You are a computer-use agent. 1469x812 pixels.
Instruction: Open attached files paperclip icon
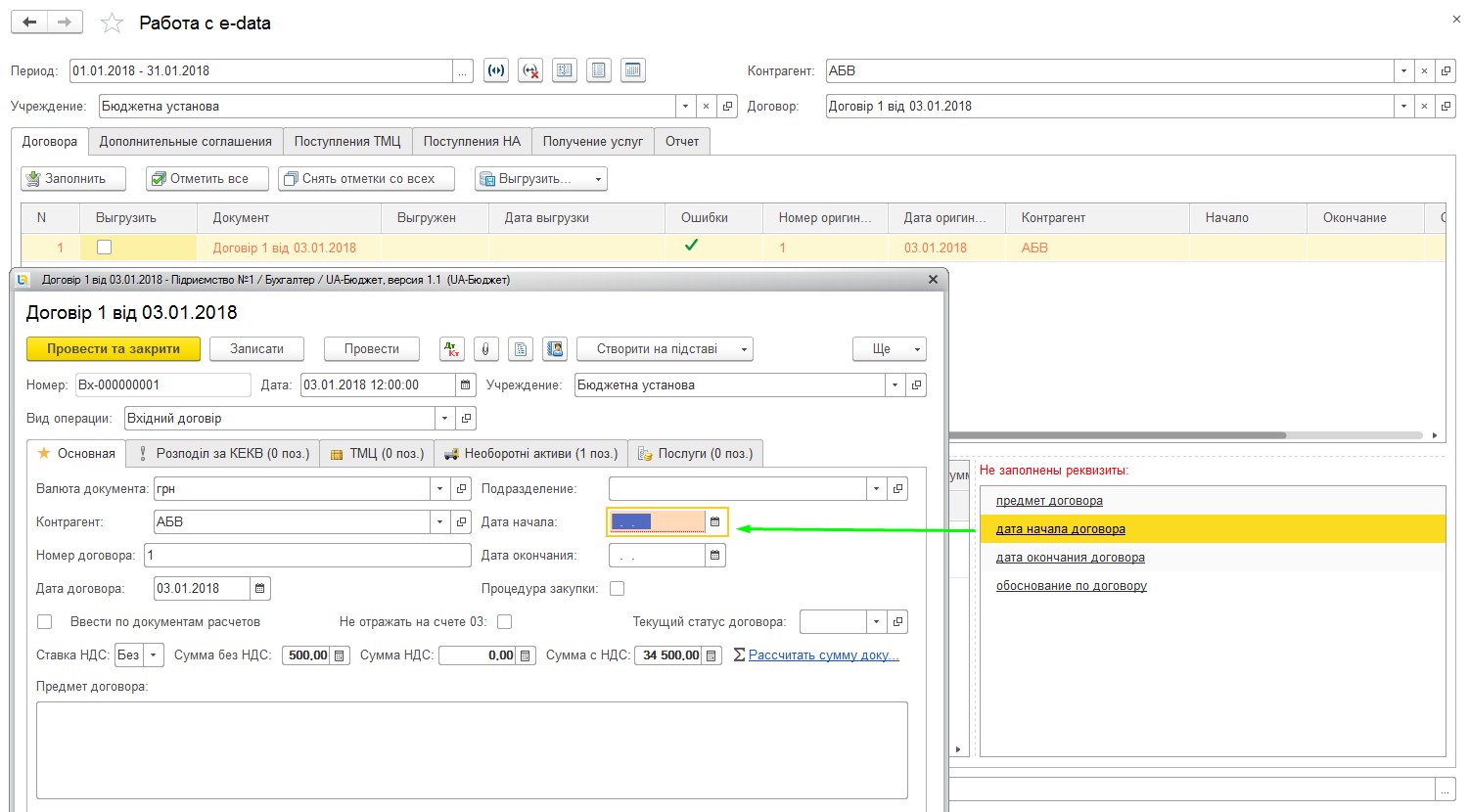click(486, 348)
